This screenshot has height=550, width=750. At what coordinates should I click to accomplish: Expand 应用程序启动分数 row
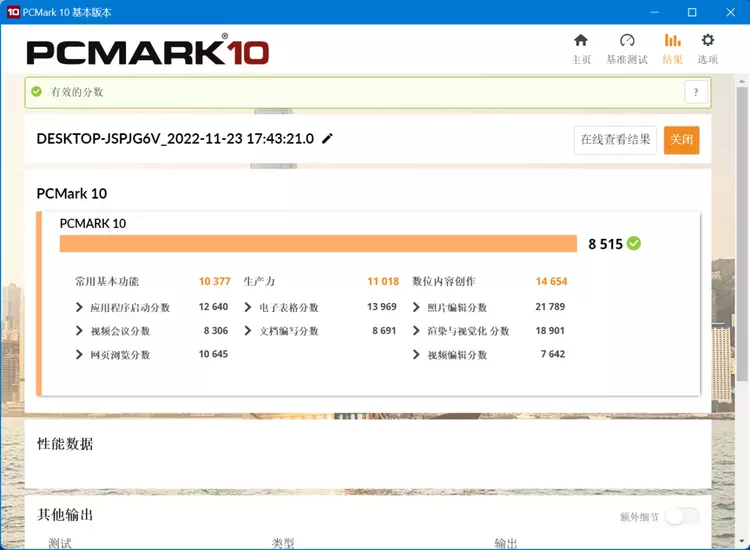tap(79, 307)
